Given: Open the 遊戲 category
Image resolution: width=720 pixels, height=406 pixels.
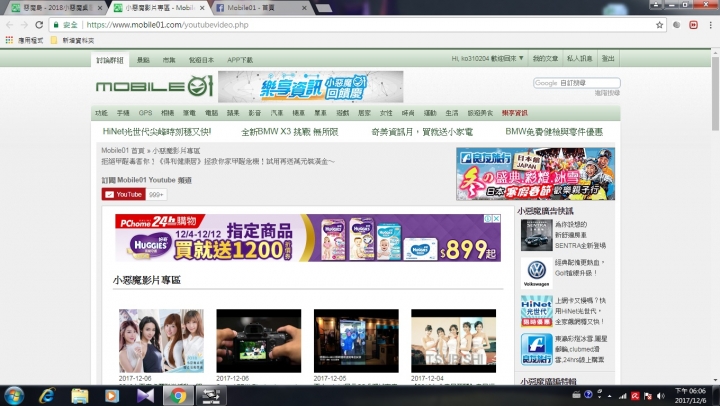Looking at the screenshot, I should pos(343,113).
